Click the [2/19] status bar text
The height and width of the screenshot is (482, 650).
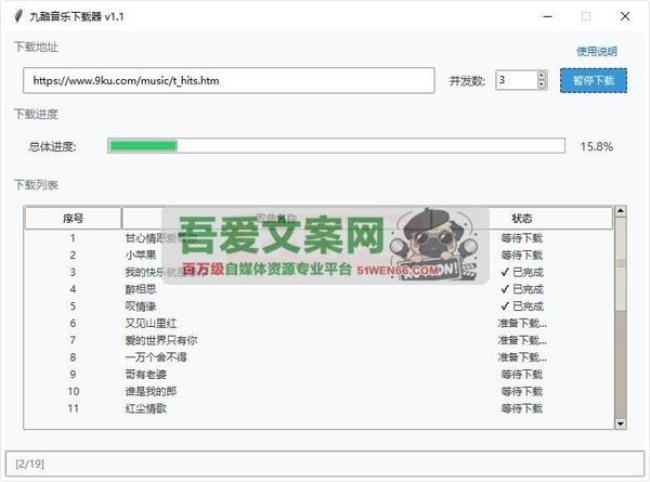click(x=30, y=463)
